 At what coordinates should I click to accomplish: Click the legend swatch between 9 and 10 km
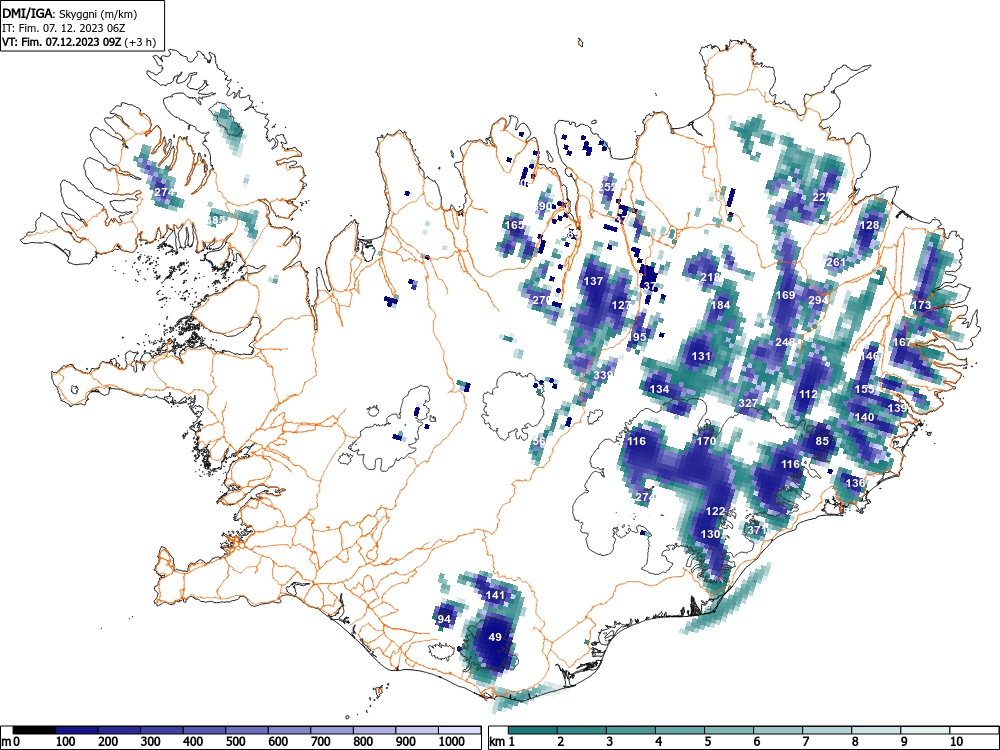pyautogui.click(x=925, y=730)
